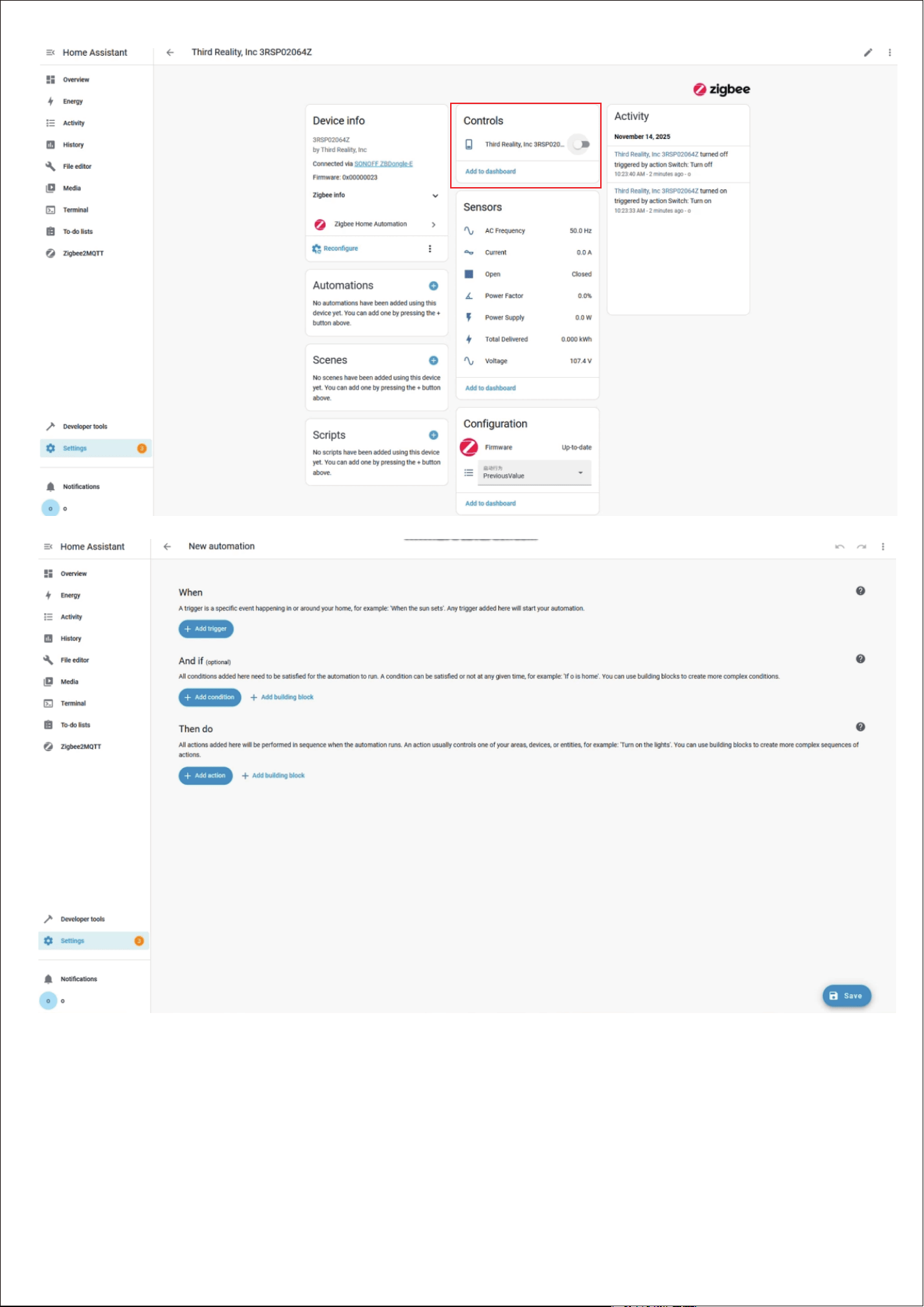The height and width of the screenshot is (1307, 924).
Task: Open help icon for the When section
Action: (860, 591)
